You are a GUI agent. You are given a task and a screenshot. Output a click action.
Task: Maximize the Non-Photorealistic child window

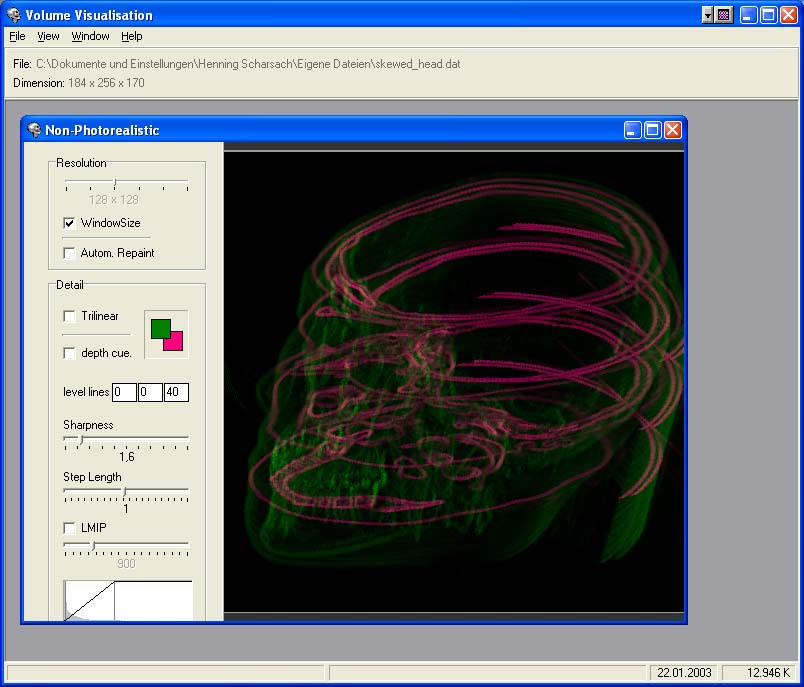point(653,130)
